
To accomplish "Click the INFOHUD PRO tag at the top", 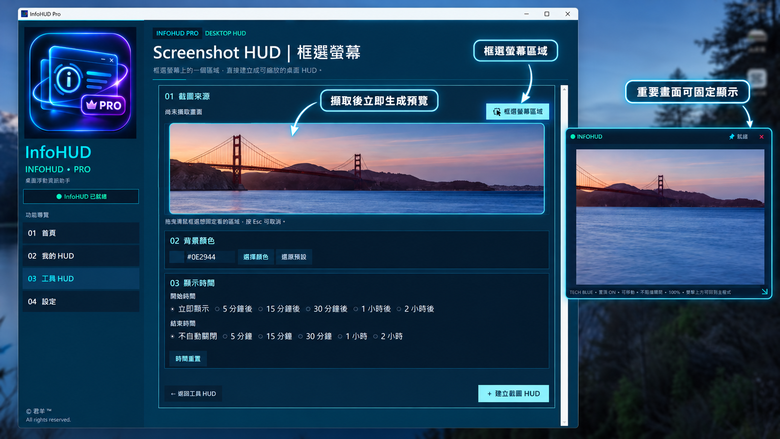I will 177,33.
